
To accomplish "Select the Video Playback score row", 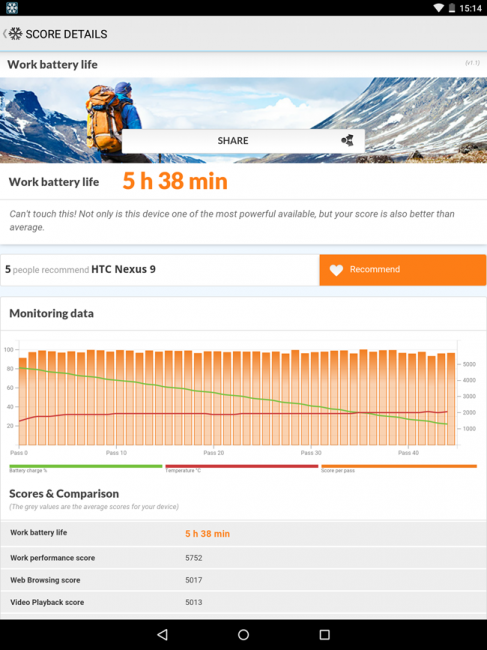I will (x=243, y=602).
